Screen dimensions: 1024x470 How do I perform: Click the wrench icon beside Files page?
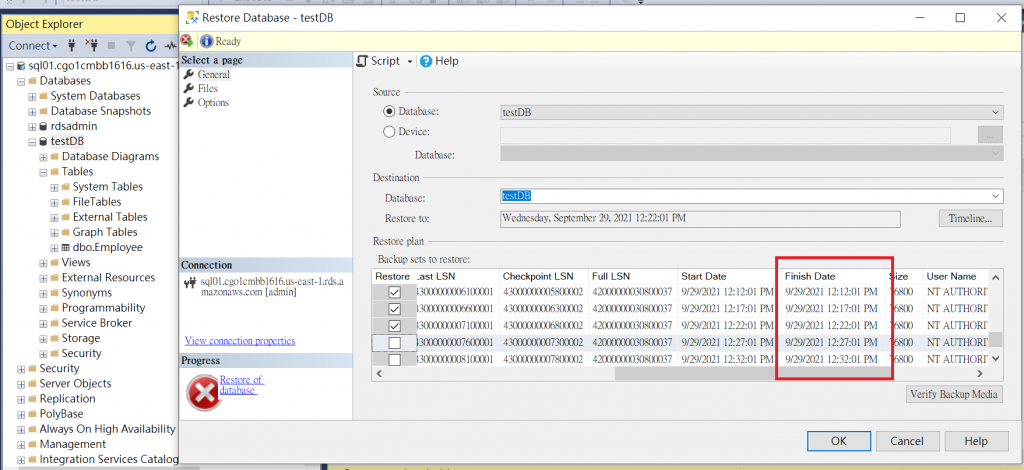(x=189, y=88)
